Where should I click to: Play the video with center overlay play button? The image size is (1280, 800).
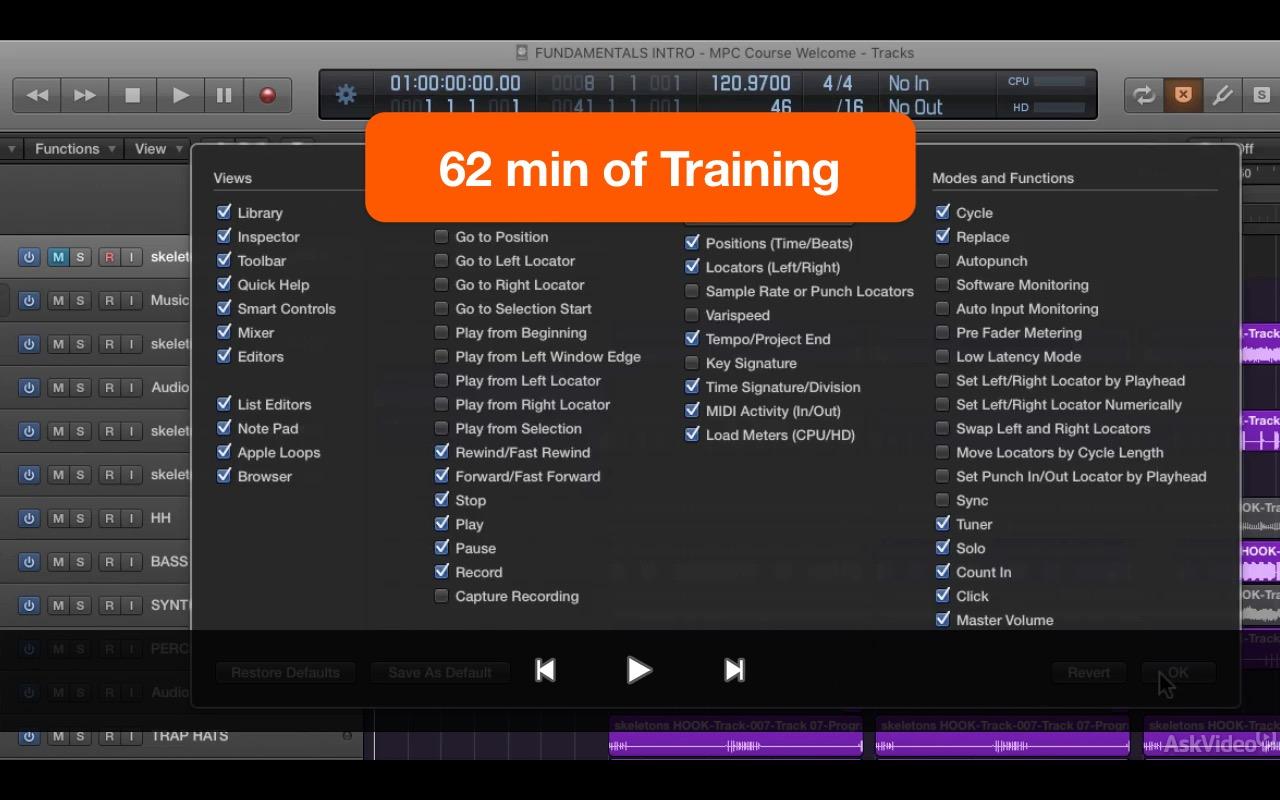pos(639,669)
